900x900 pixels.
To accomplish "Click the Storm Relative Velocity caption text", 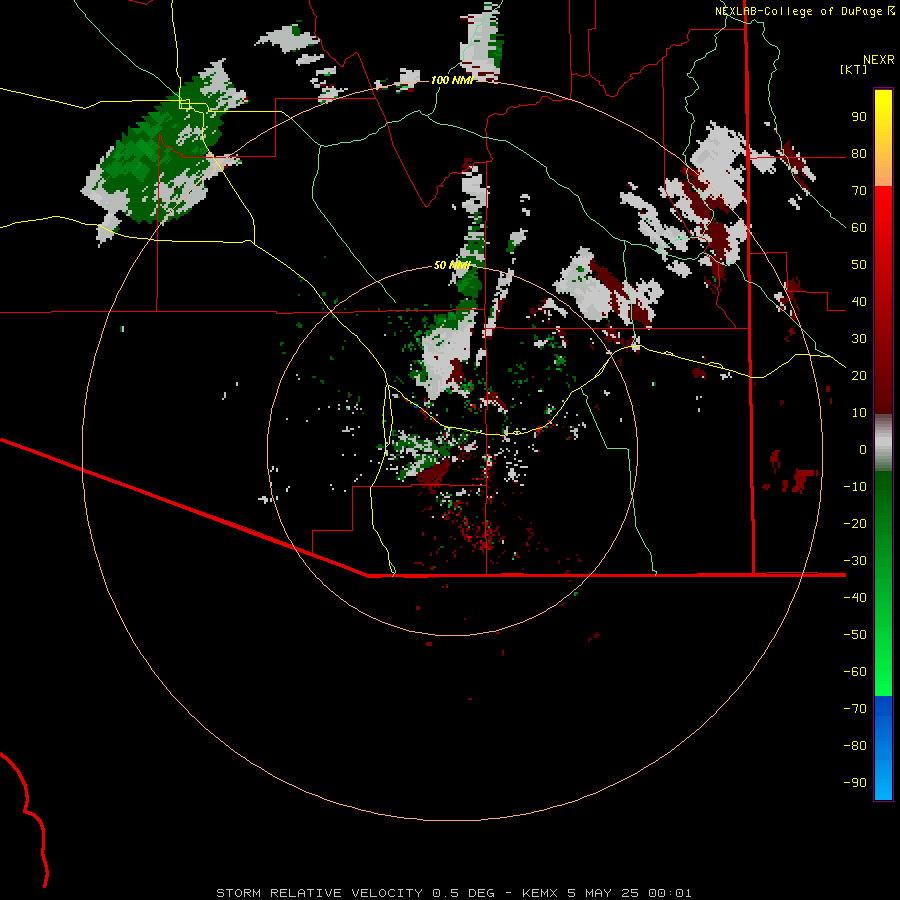I will tap(453, 893).
